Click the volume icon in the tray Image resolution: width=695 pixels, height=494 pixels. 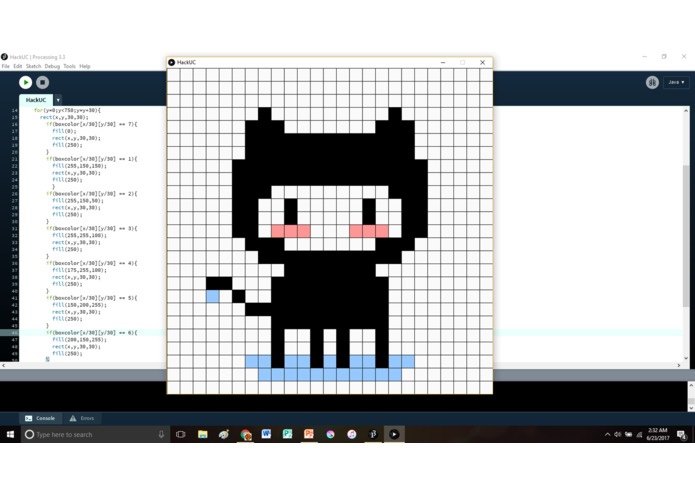(x=617, y=435)
